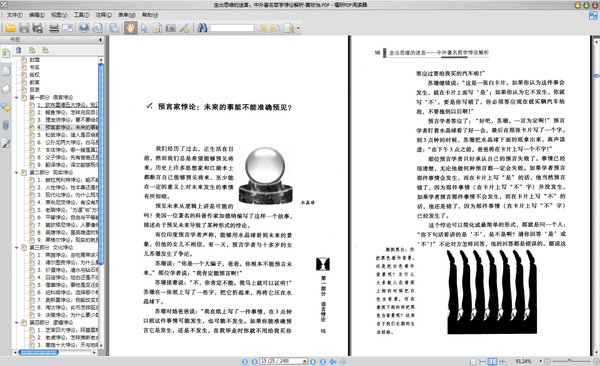
Task: Open the Attachments paperclip panel
Action: pyautogui.click(x=6, y=125)
